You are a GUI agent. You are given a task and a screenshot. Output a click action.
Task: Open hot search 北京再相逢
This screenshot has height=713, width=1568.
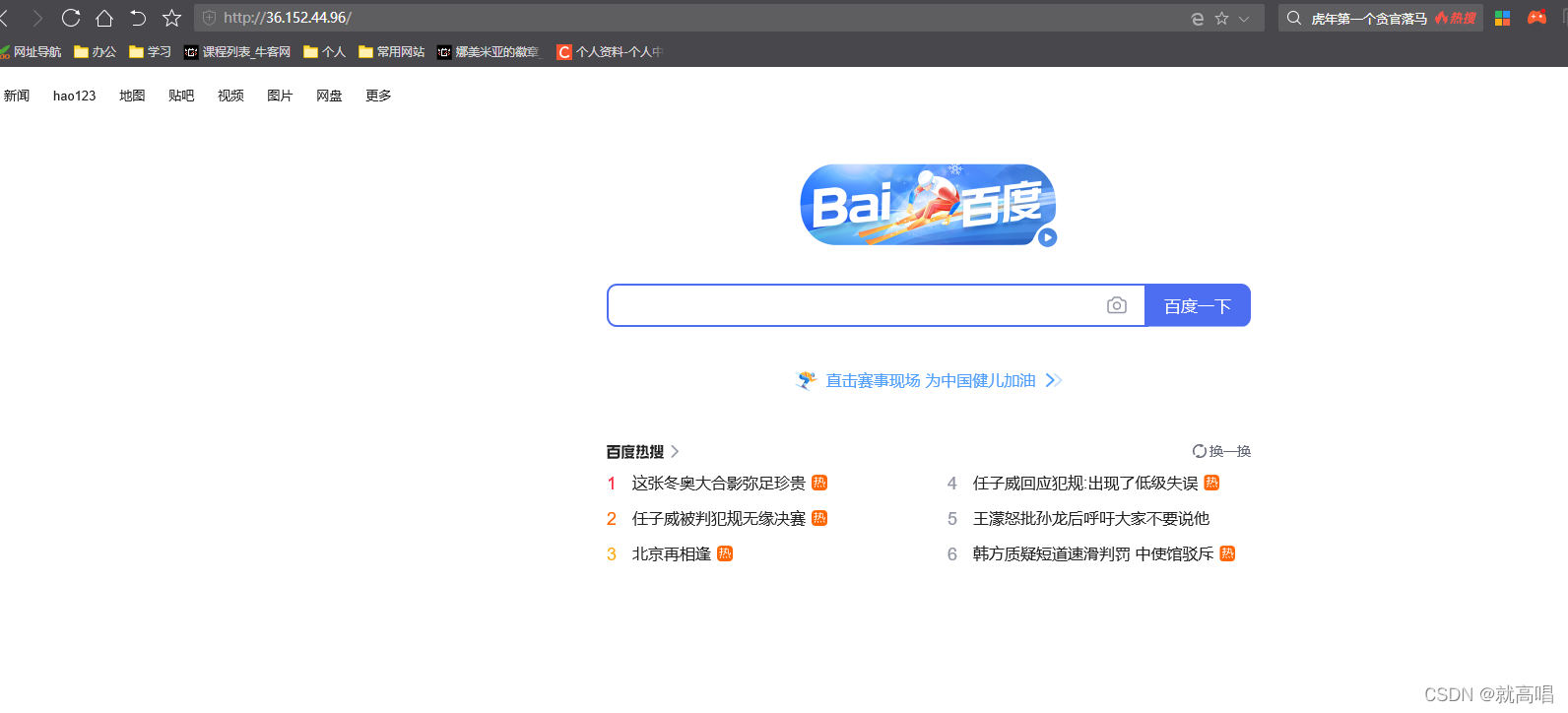pyautogui.click(x=672, y=553)
